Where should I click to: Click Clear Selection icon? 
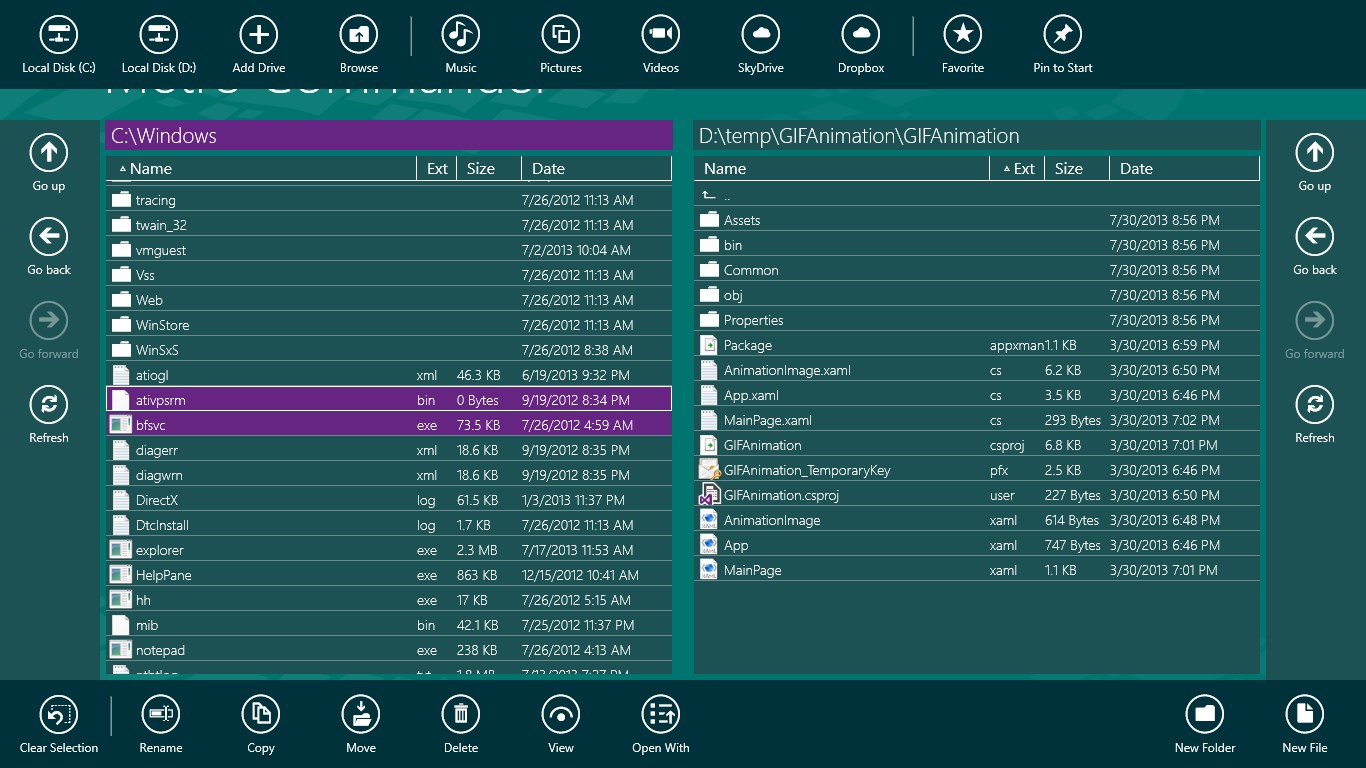click(x=59, y=714)
